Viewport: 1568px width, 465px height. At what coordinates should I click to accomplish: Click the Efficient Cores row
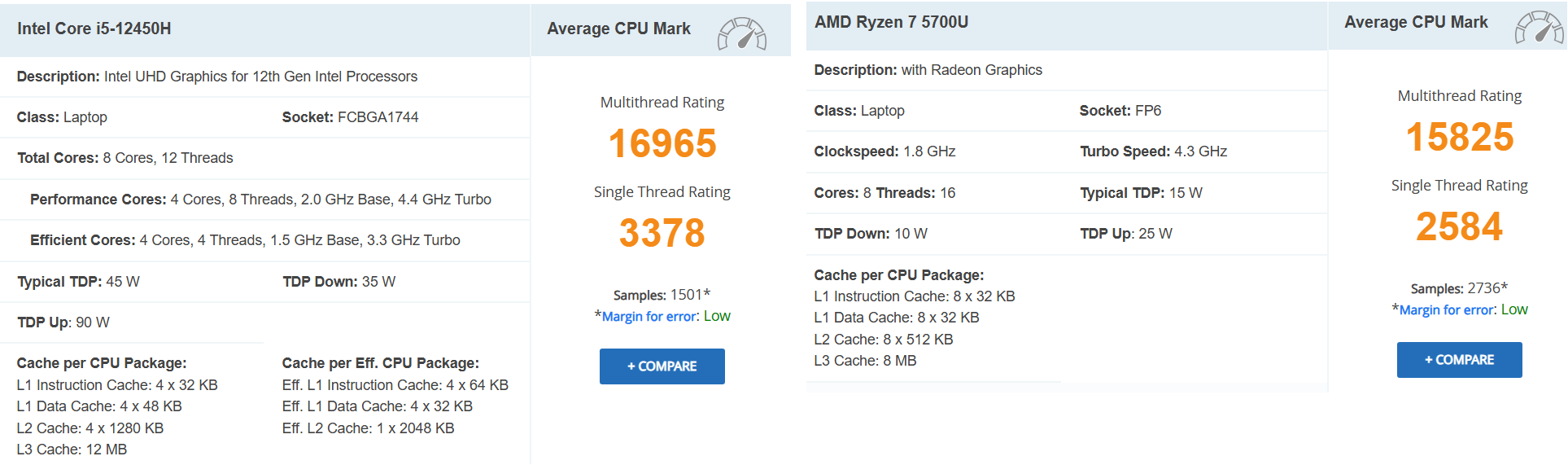tap(245, 240)
